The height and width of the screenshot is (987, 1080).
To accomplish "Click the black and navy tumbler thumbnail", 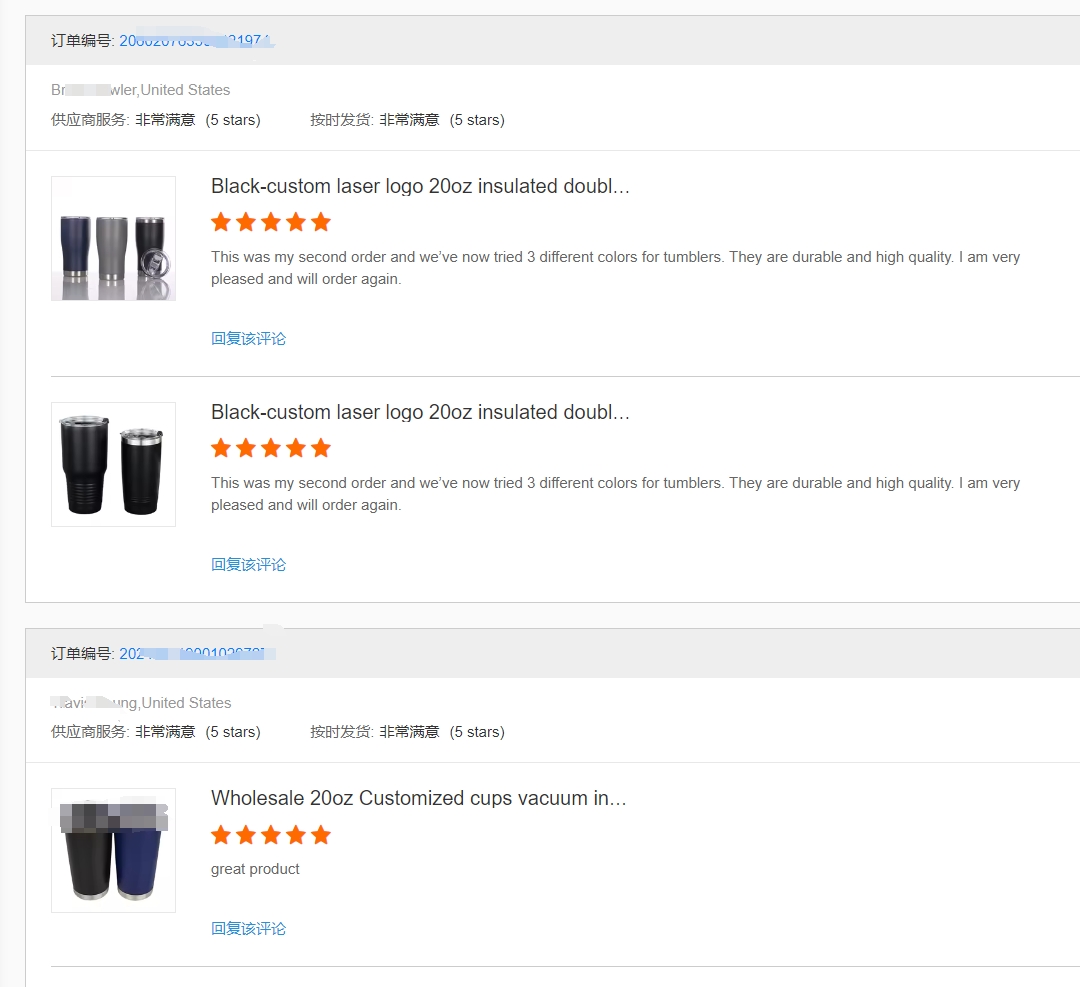I will [113, 851].
